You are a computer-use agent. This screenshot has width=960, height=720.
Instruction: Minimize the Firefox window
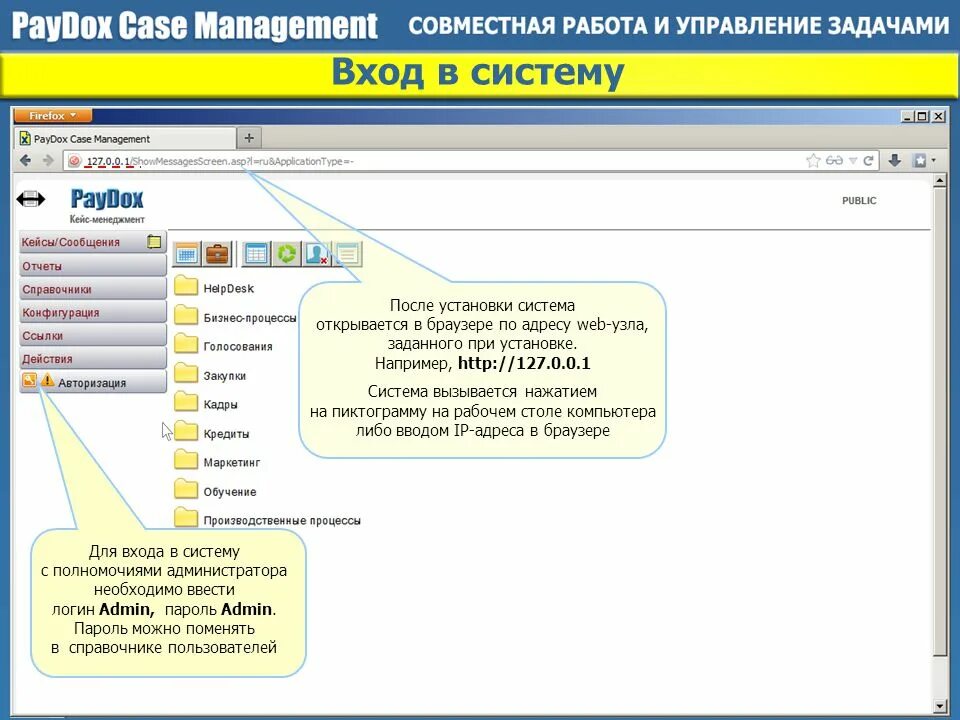[908, 116]
